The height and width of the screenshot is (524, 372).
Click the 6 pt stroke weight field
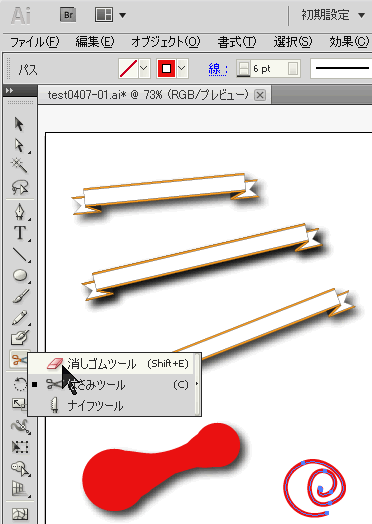pyautogui.click(x=268, y=69)
